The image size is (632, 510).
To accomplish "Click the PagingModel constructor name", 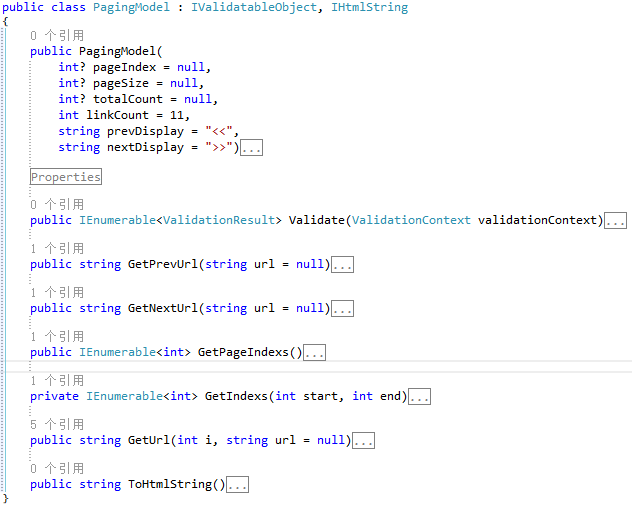I will tap(117, 51).
